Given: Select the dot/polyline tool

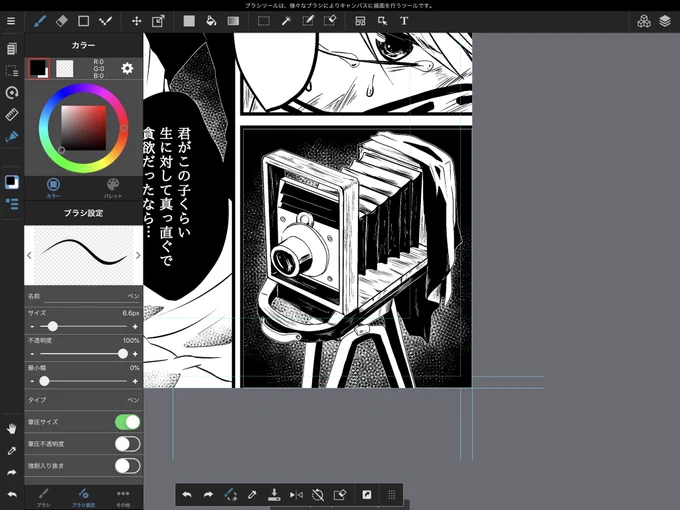Looking at the screenshot, I should pyautogui.click(x=105, y=21).
